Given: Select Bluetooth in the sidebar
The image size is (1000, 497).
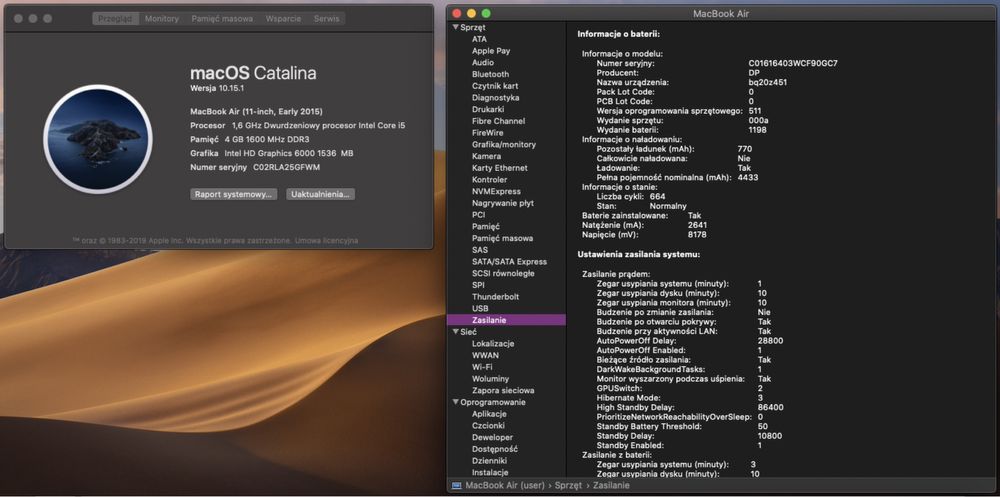Looking at the screenshot, I should 490,74.
